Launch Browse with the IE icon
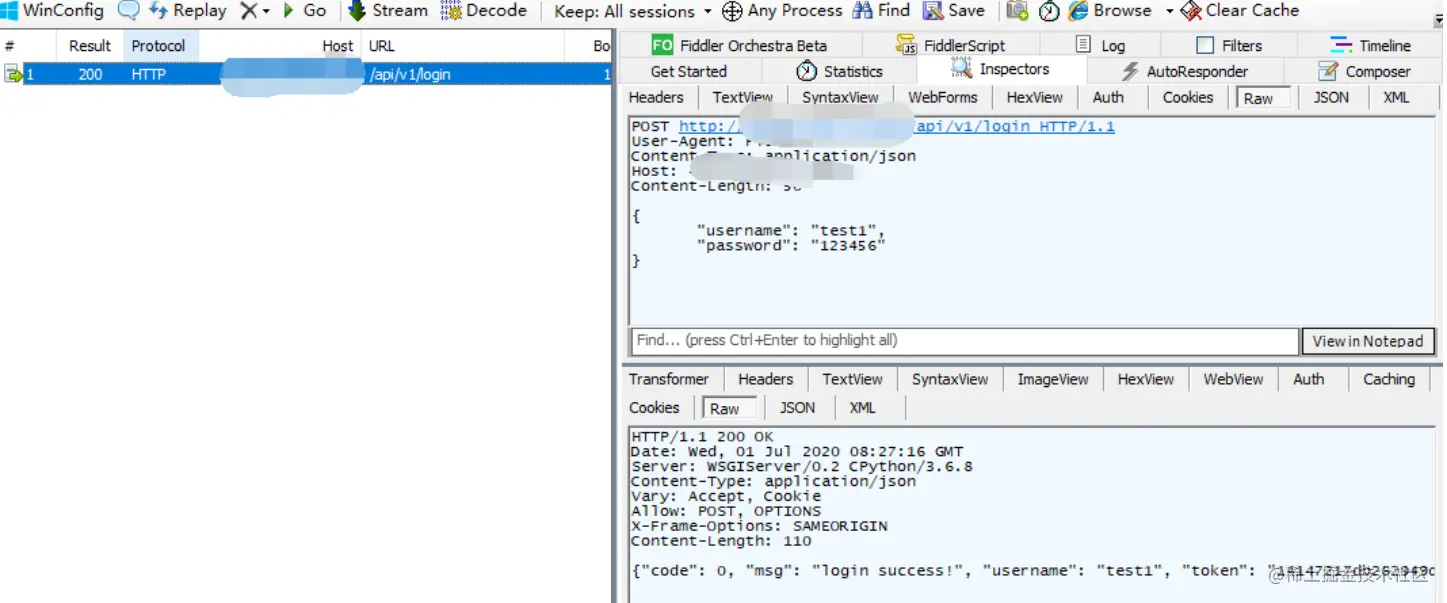Viewport: 1447px width, 603px height. [x=1110, y=11]
